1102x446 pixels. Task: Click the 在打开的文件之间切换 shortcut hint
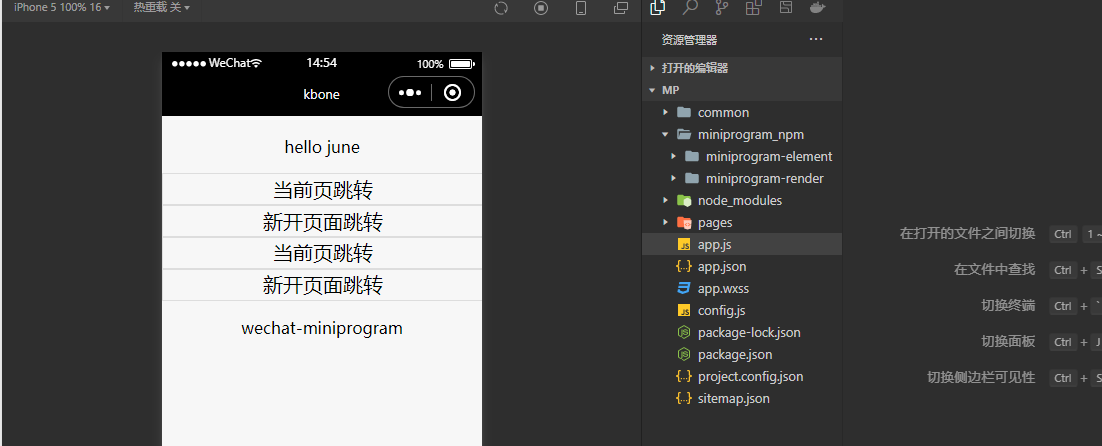pos(967,234)
